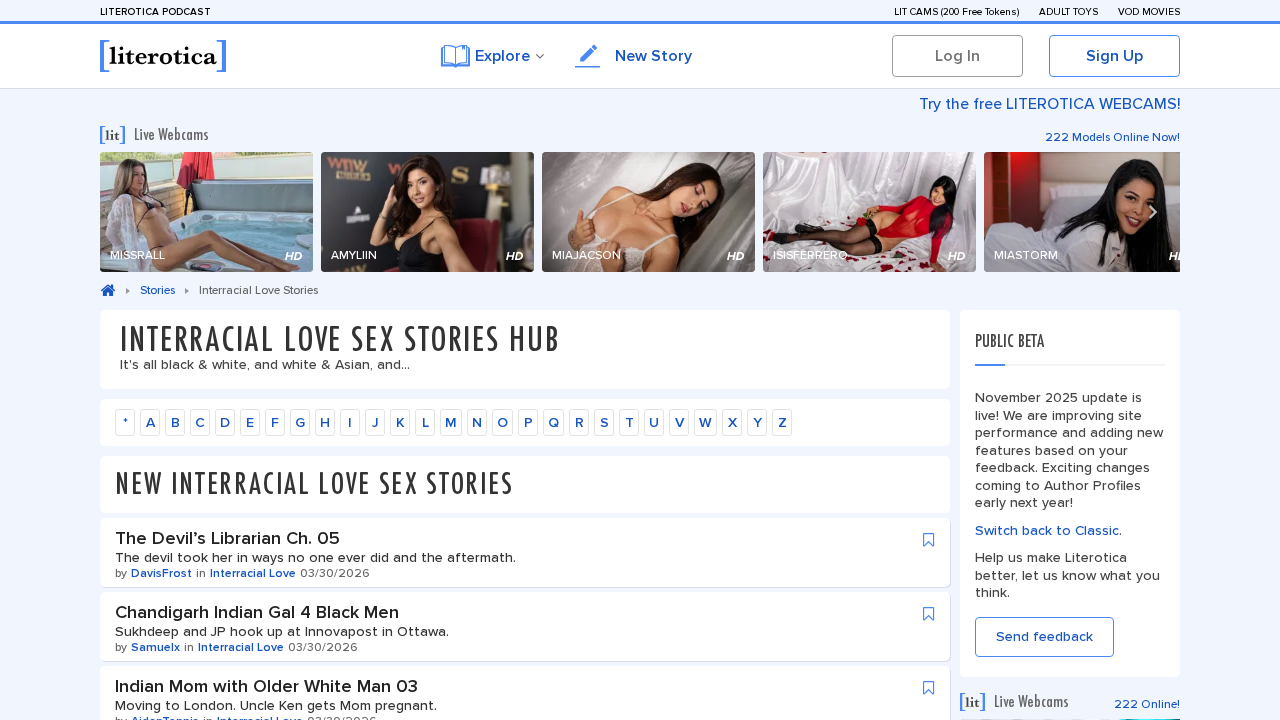This screenshot has width=1280, height=720.
Task: Open LITEROTICA PODCAST link
Action: [155, 12]
